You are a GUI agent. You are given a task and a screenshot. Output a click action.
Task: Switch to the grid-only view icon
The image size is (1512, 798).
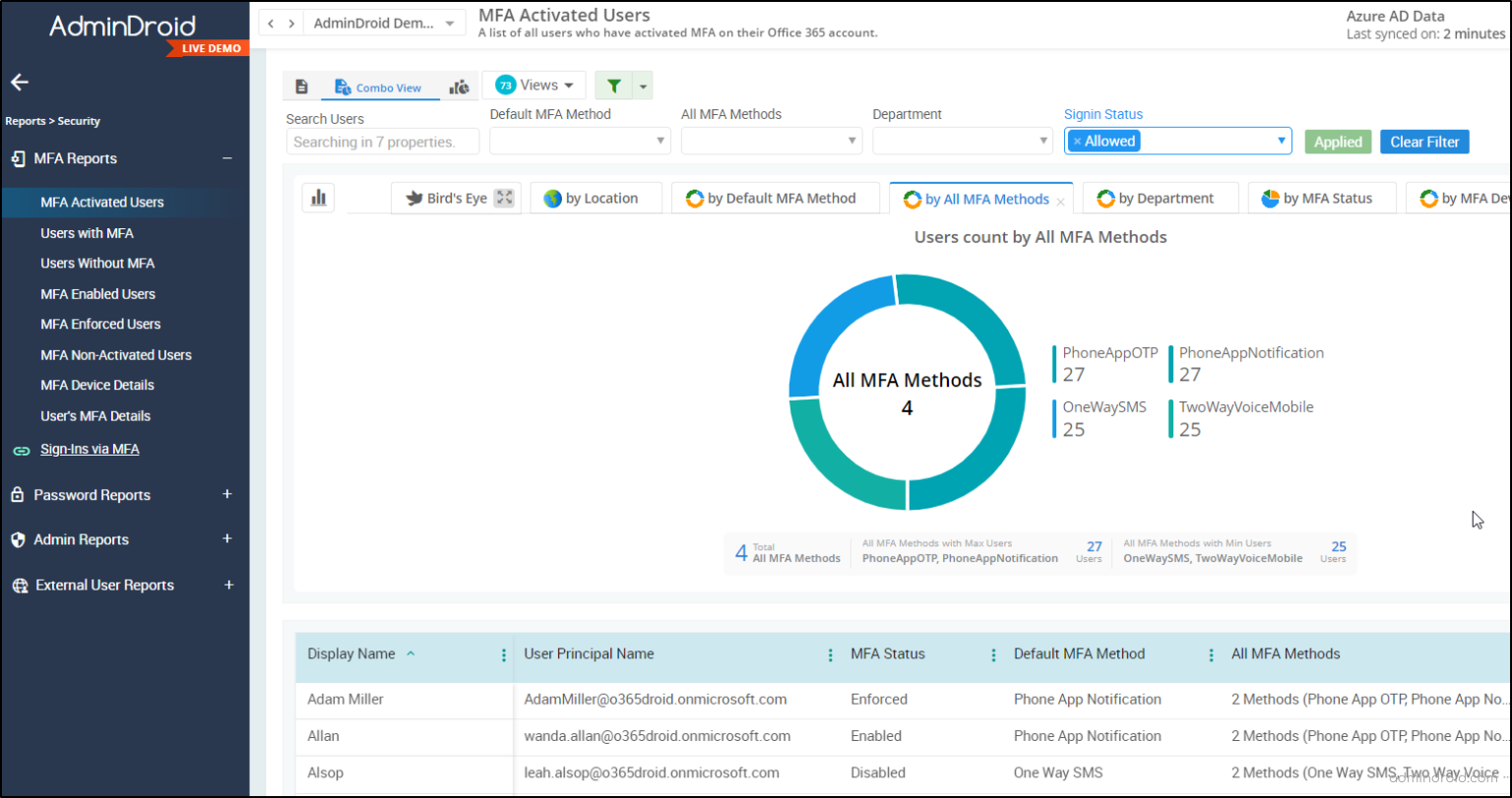(301, 87)
